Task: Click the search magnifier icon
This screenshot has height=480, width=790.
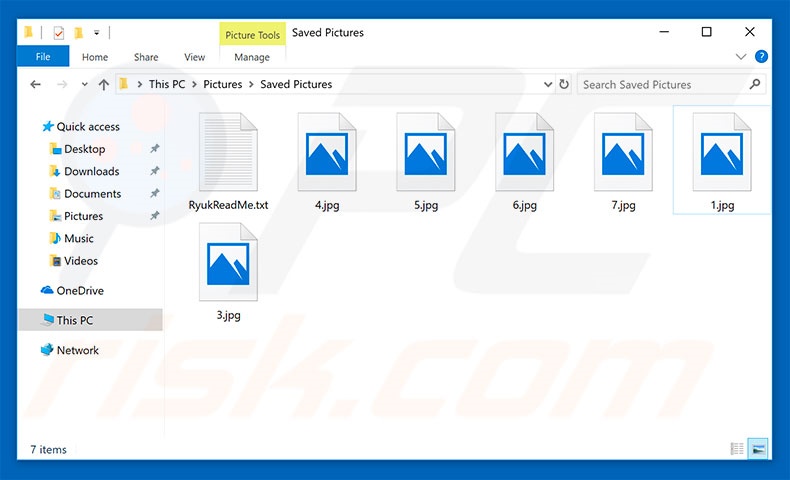Action: coord(755,84)
